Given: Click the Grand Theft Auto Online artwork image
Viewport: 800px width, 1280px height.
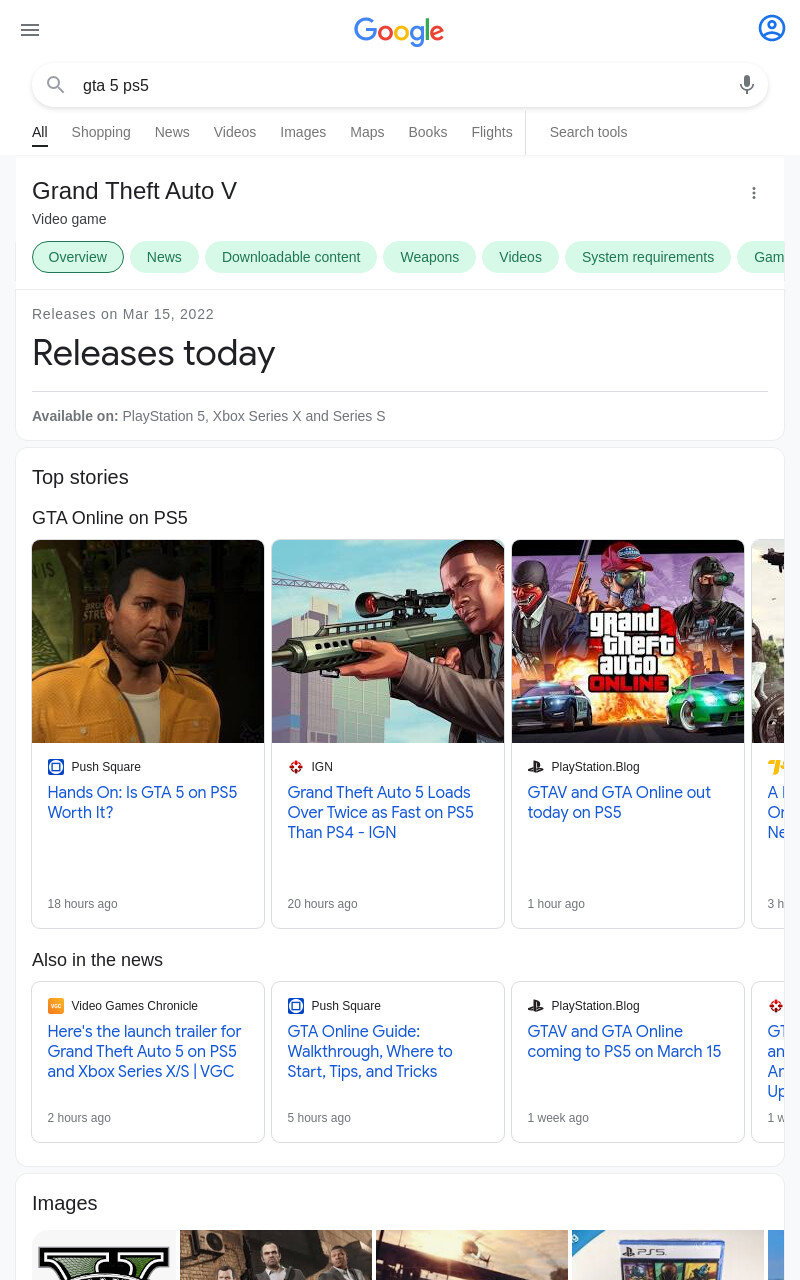Looking at the screenshot, I should pyautogui.click(x=628, y=641).
